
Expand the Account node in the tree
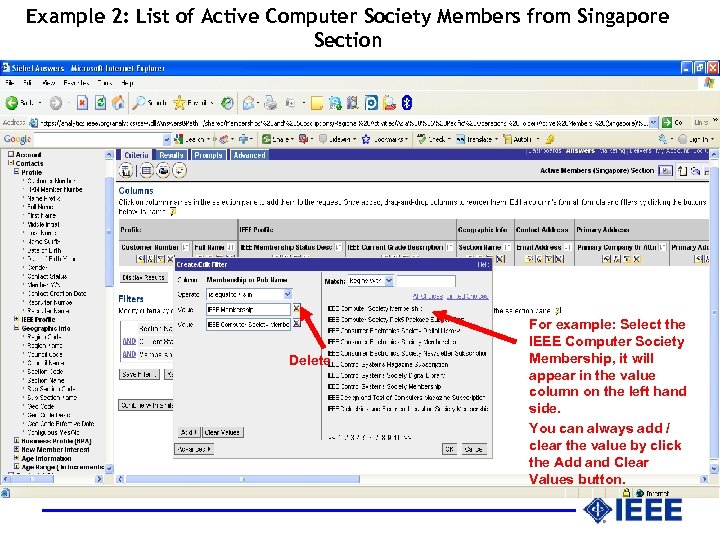click(11, 155)
